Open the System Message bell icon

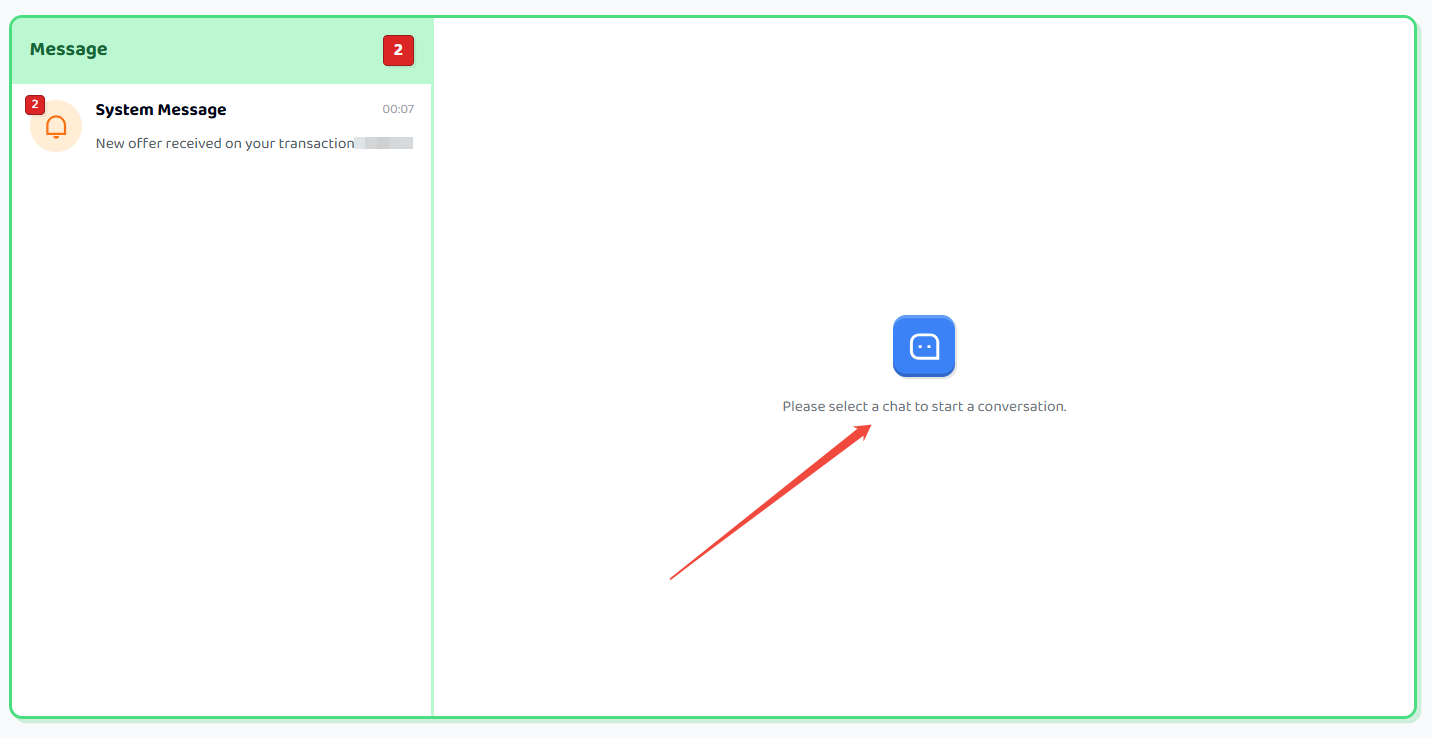(57, 127)
